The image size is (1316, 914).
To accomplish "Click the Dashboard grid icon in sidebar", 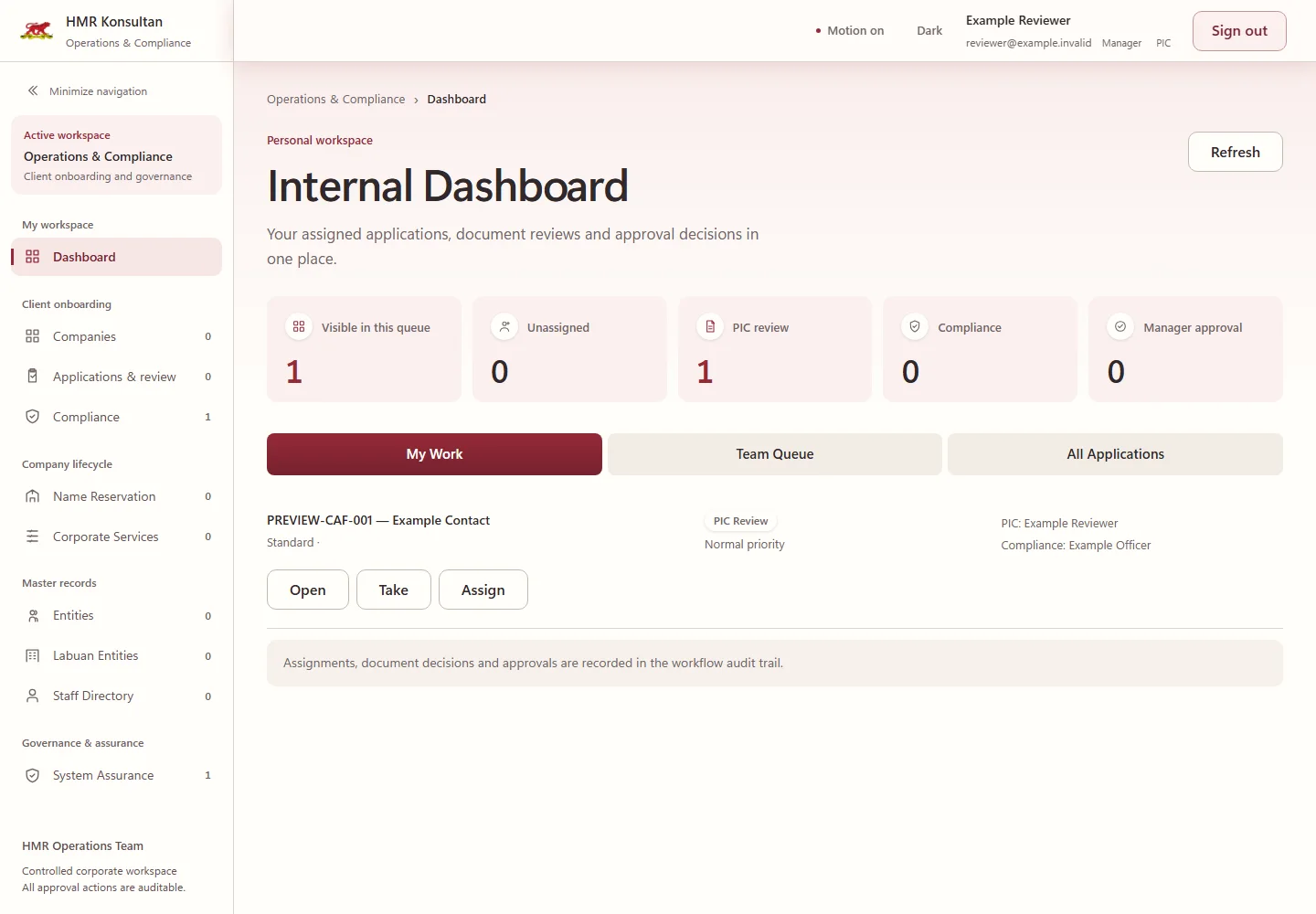I will pyautogui.click(x=33, y=257).
